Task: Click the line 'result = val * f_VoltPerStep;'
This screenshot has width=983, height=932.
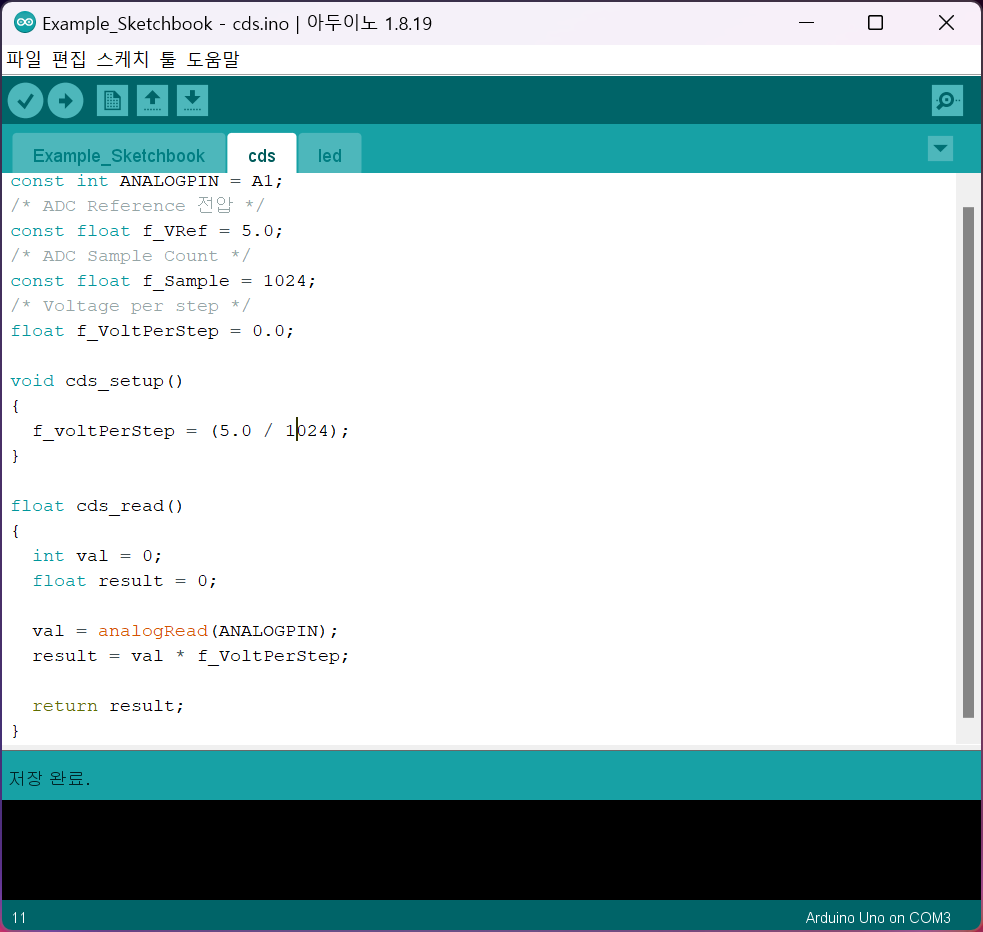Action: (x=191, y=656)
